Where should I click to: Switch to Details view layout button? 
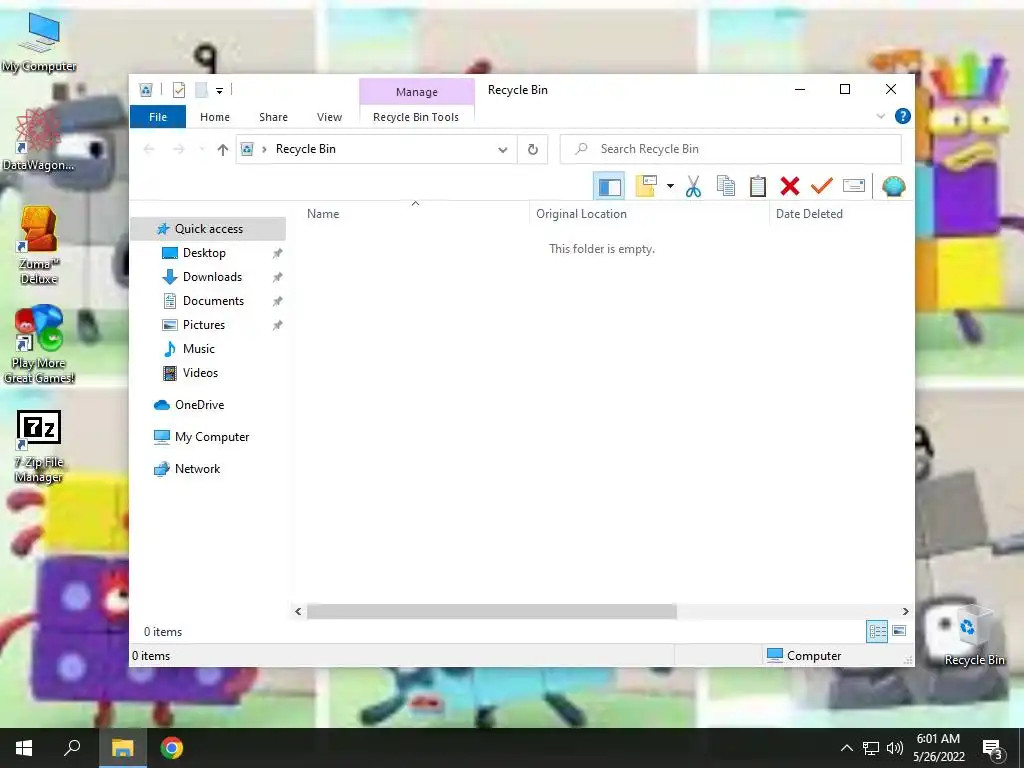(877, 631)
